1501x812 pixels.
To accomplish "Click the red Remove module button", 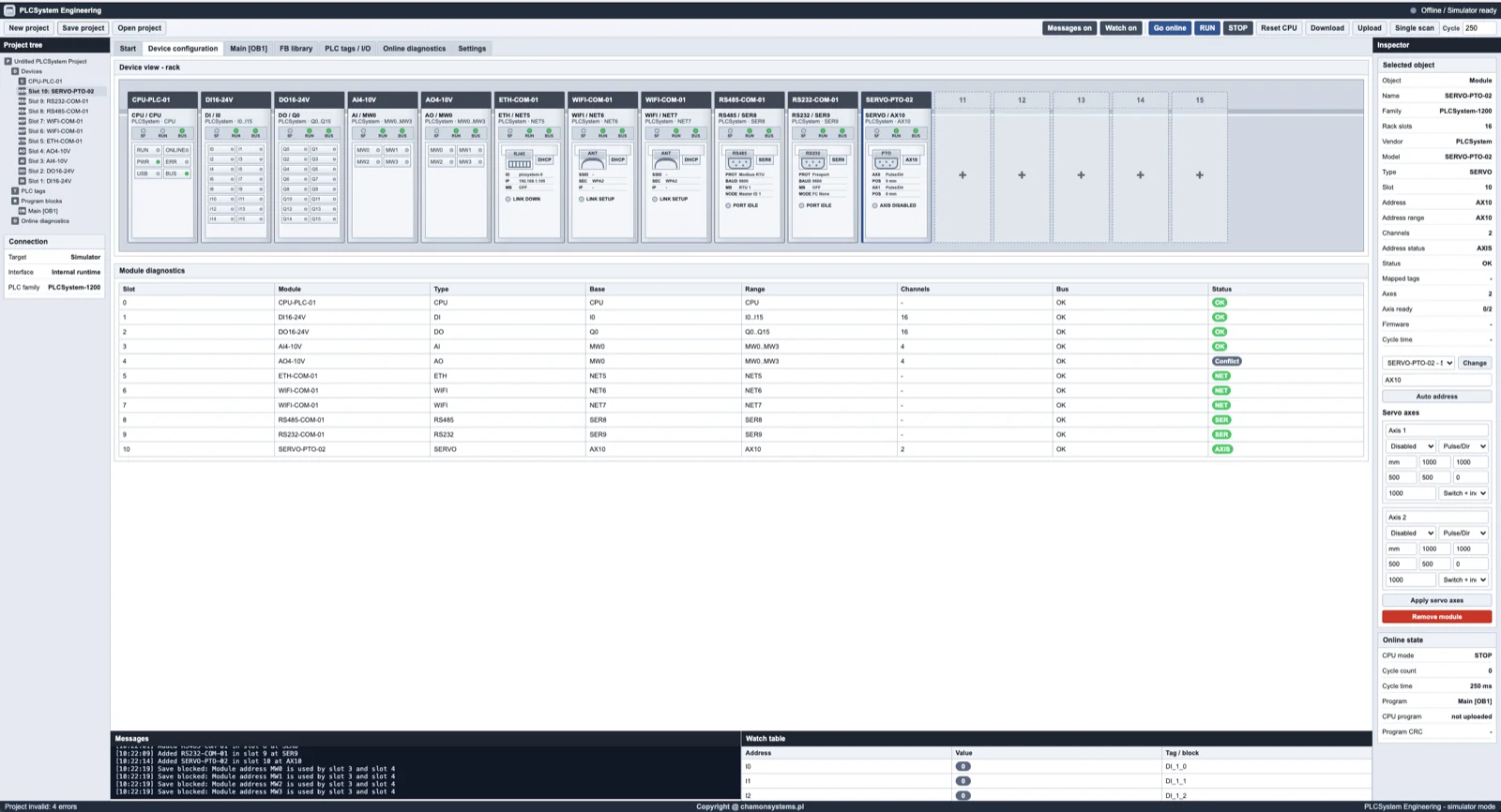I will click(1436, 617).
